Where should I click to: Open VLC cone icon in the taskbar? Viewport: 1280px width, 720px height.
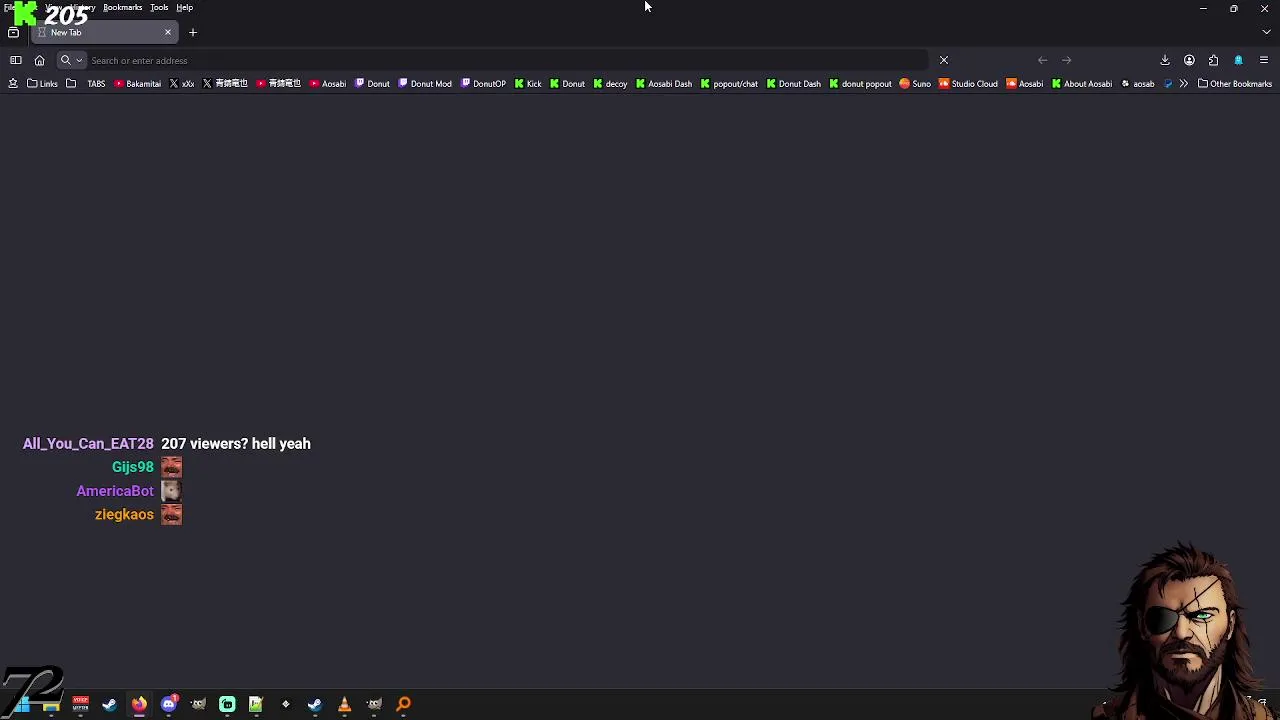(344, 704)
